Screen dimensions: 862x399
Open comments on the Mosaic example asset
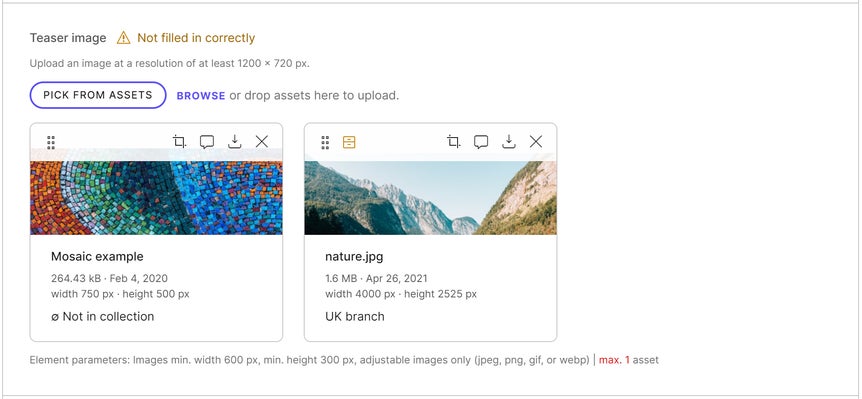tap(207, 142)
